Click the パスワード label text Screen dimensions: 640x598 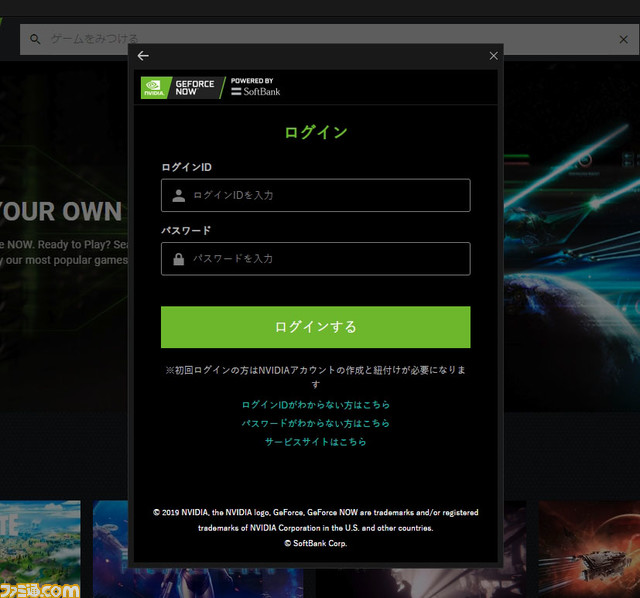tap(186, 231)
